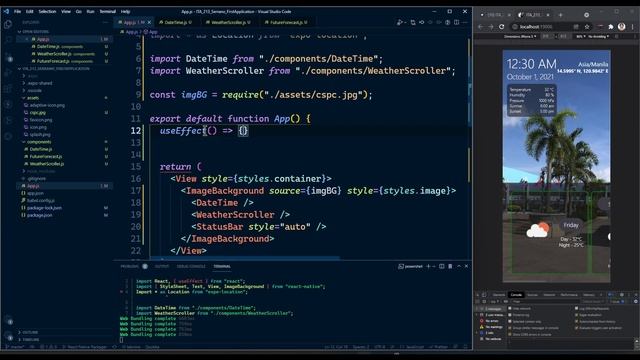Toggle Eager evaluation checkbox
The width and height of the screenshot is (640, 360).
point(576,315)
